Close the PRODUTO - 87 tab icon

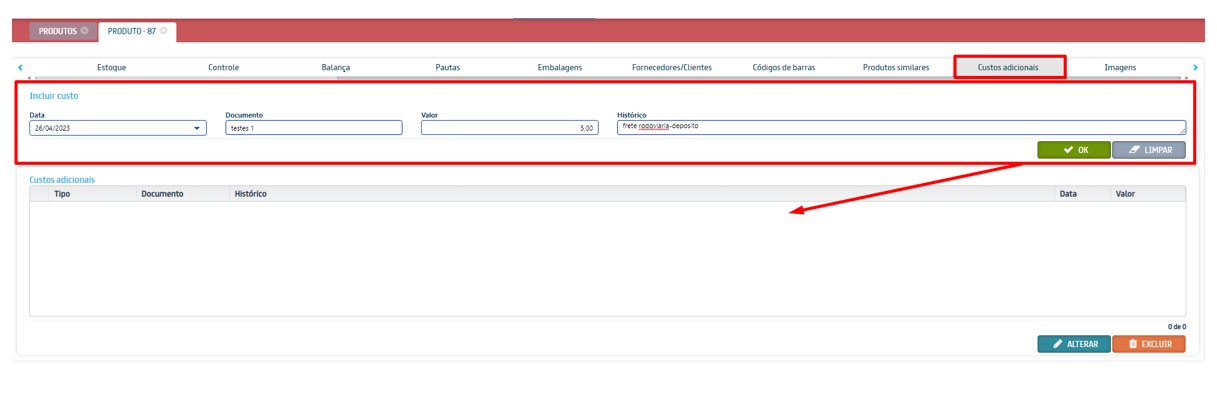[x=164, y=31]
